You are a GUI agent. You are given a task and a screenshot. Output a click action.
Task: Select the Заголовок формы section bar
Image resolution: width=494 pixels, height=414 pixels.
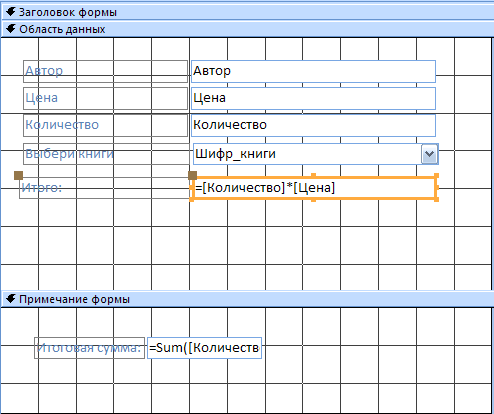pyautogui.click(x=247, y=12)
